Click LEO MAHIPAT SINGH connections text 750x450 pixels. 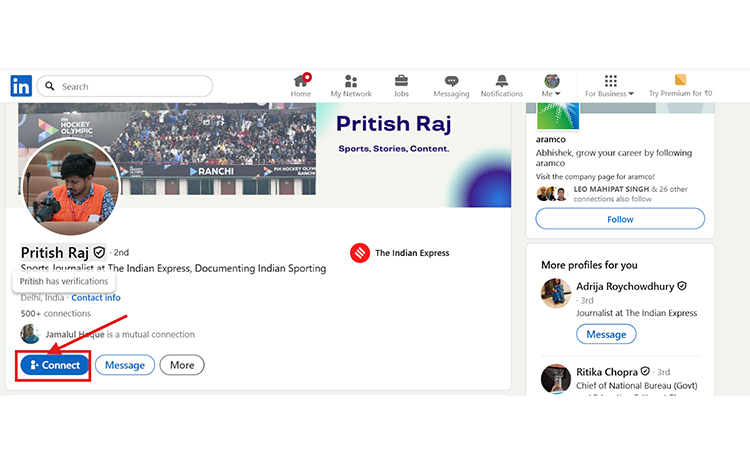pyautogui.click(x=630, y=194)
